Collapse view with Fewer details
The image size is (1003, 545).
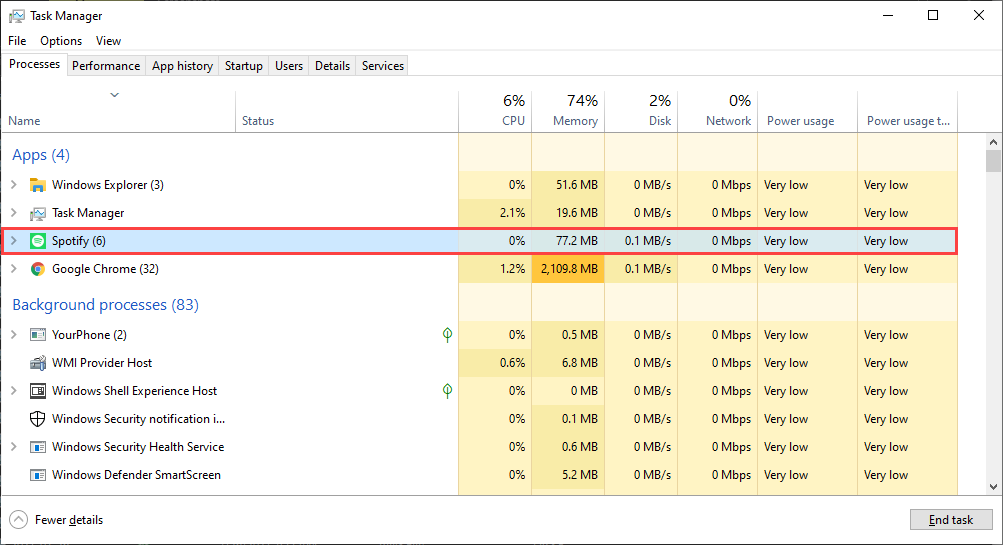pyautogui.click(x=57, y=520)
